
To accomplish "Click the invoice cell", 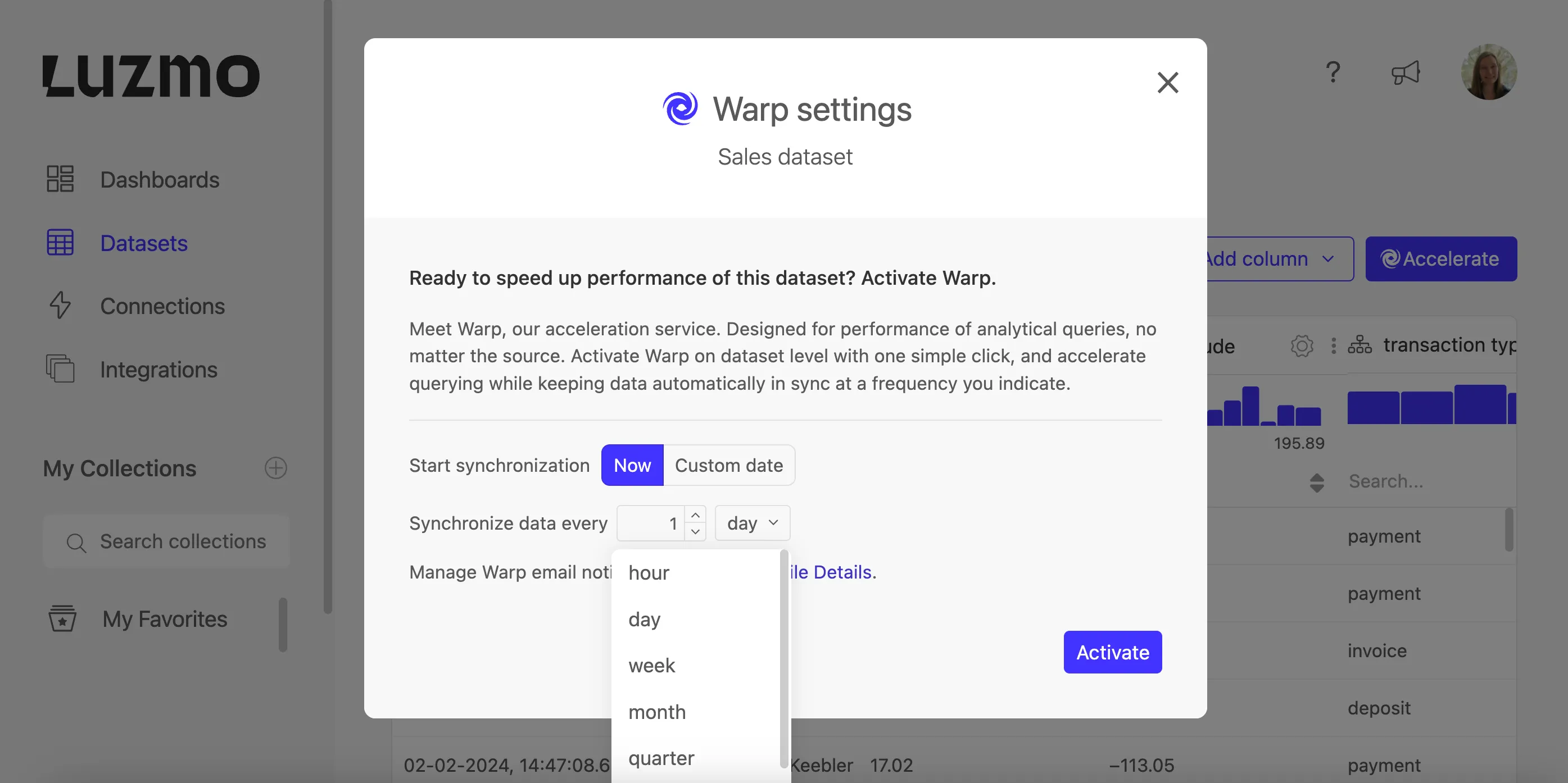I will [1377, 650].
